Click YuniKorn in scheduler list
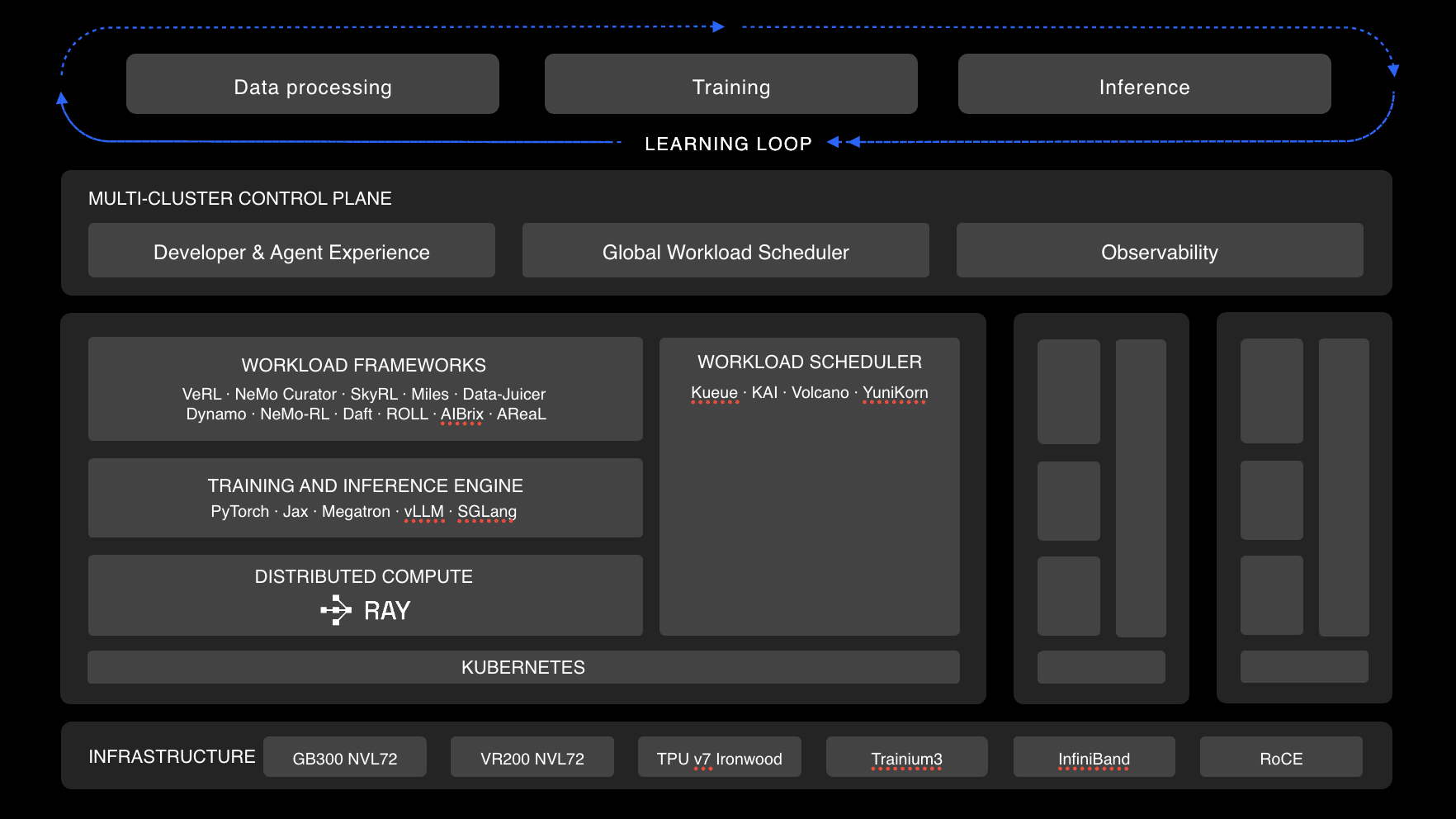The height and width of the screenshot is (819, 1456). coord(896,393)
